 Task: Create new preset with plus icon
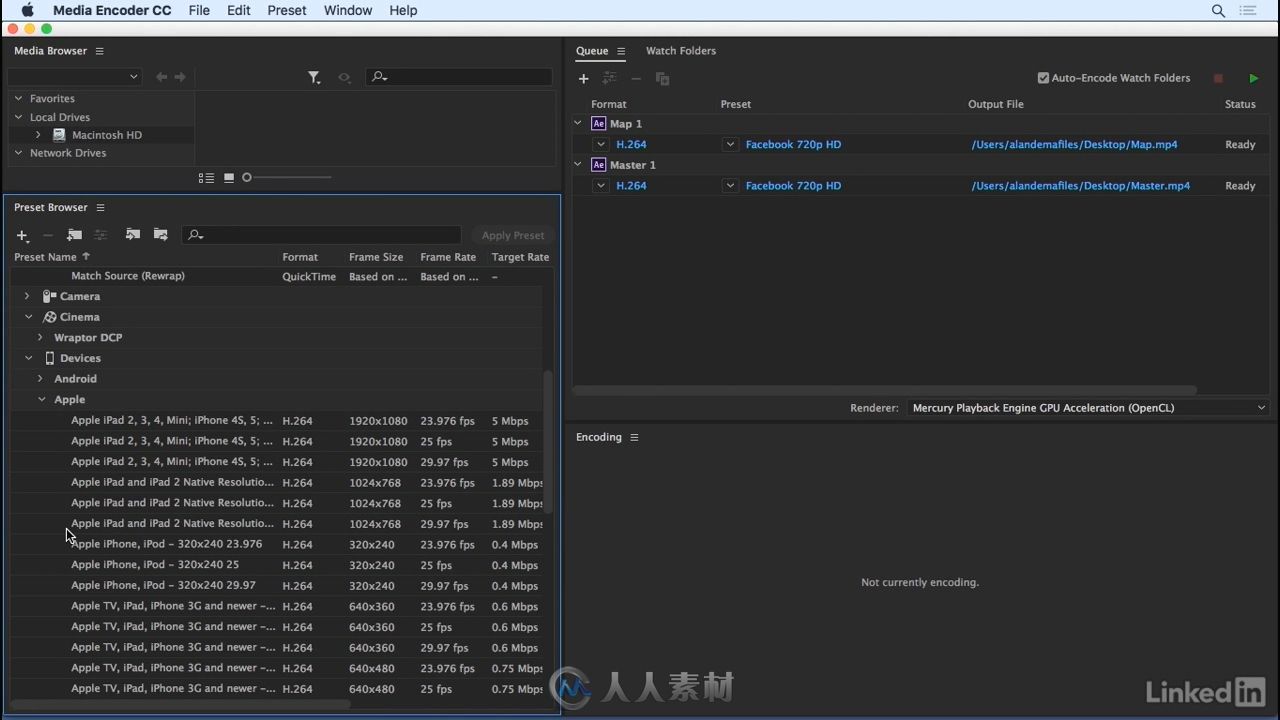pyautogui.click(x=22, y=235)
